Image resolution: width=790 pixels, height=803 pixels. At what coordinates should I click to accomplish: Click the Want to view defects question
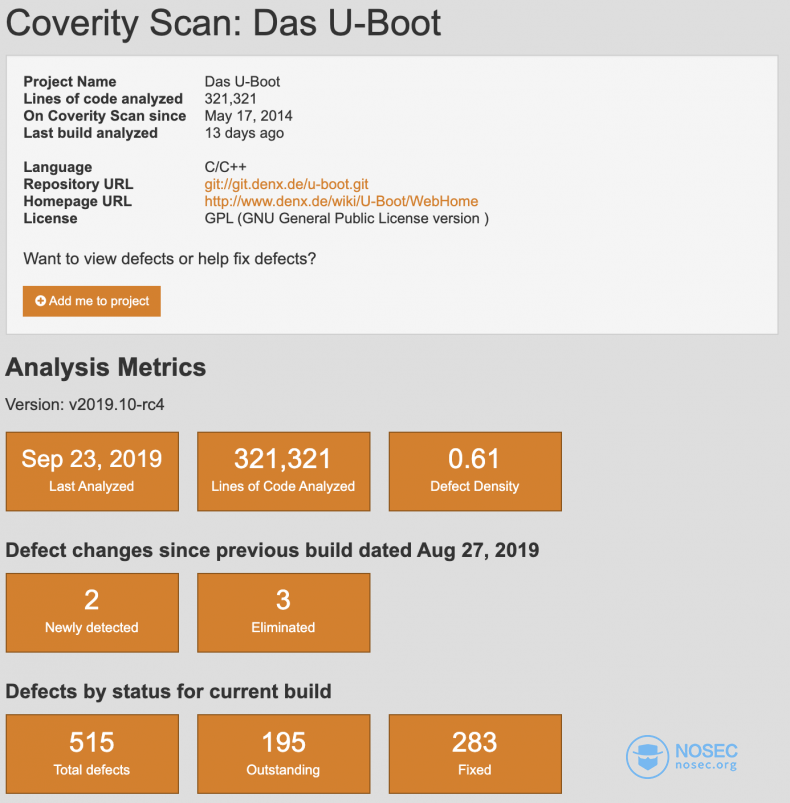coord(169,259)
